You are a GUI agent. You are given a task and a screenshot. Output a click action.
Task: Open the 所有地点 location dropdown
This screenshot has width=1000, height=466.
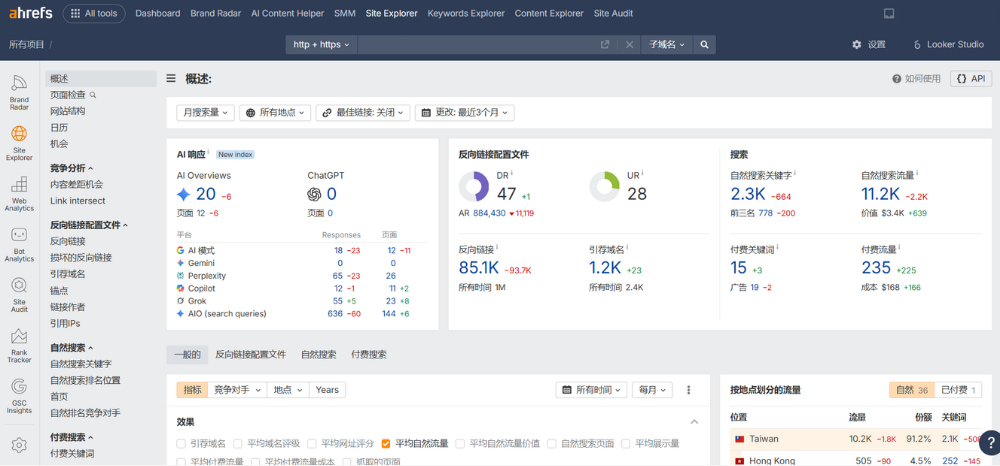point(276,113)
